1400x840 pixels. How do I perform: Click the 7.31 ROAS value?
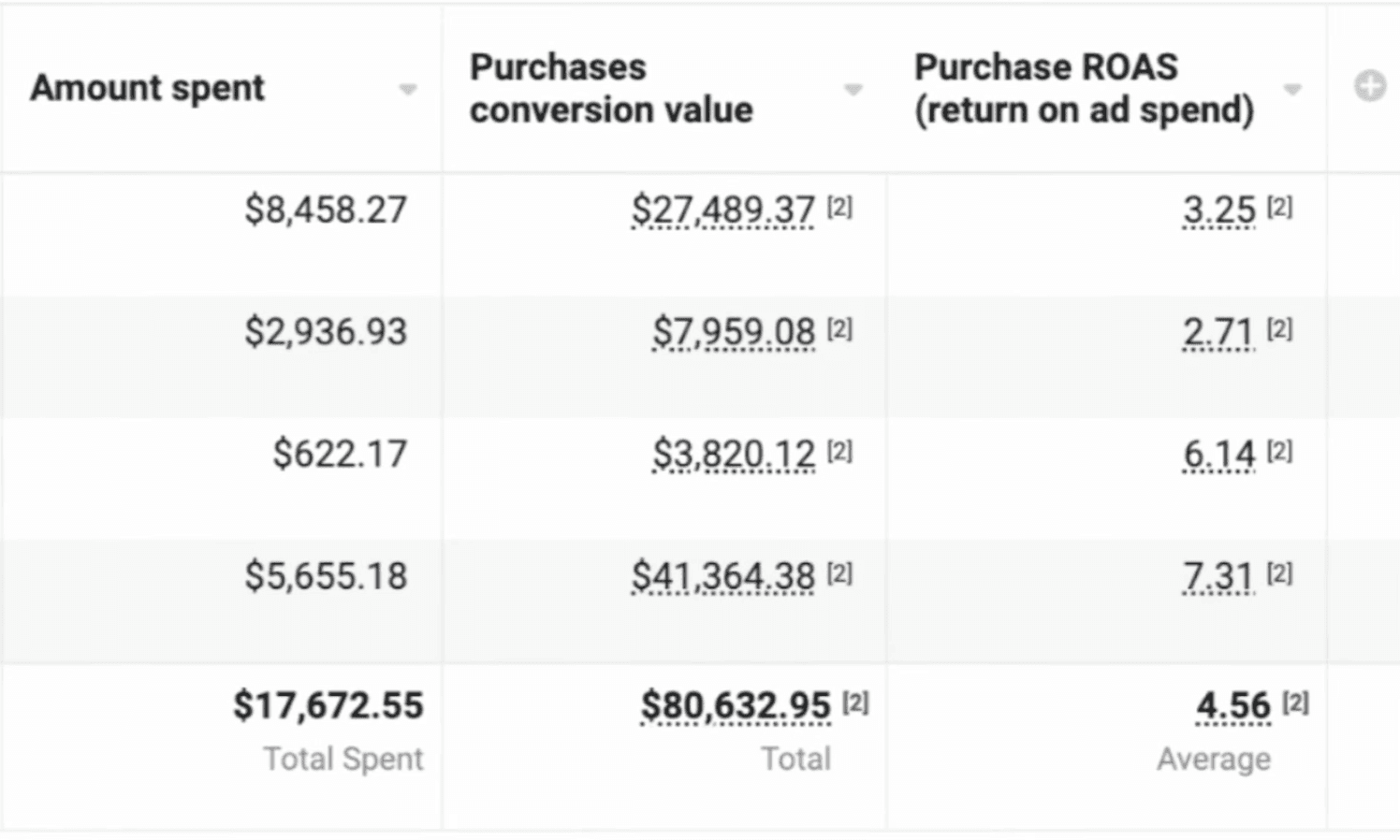1218,576
